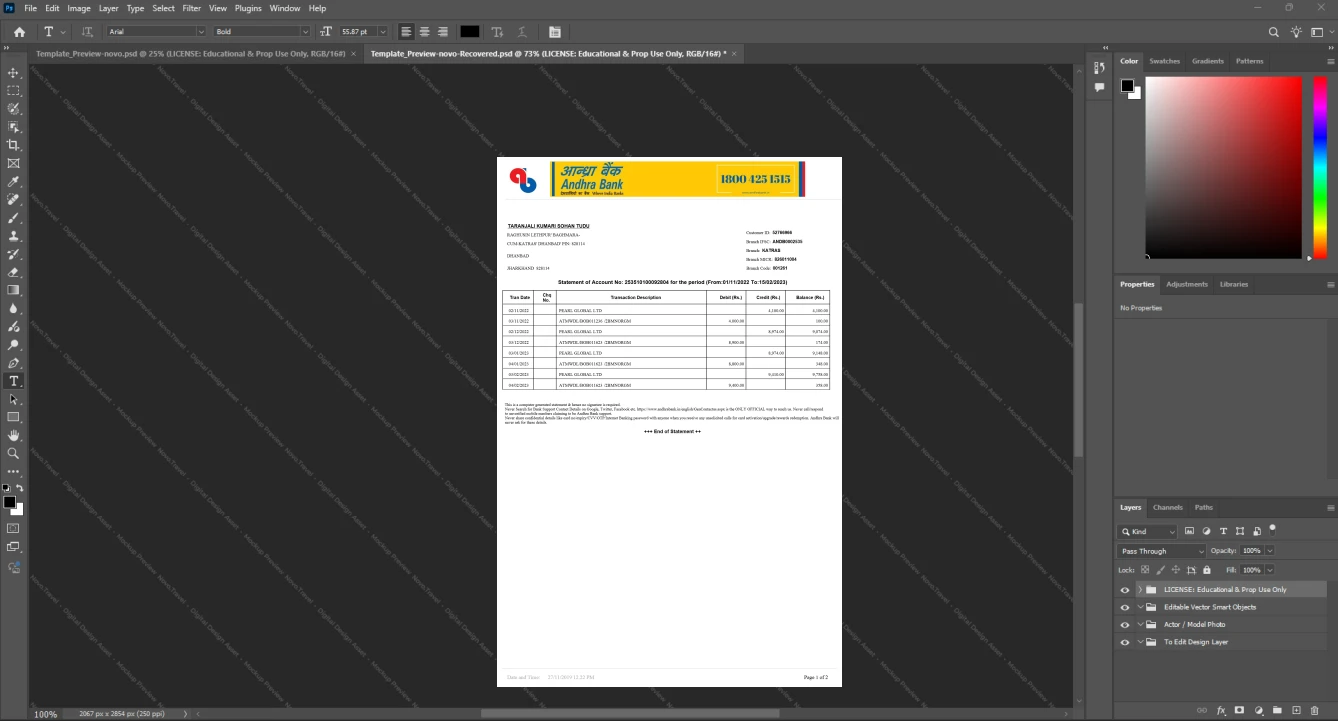1338x721 pixels.
Task: Collapse the Actor / Model Photo group
Action: click(1140, 625)
